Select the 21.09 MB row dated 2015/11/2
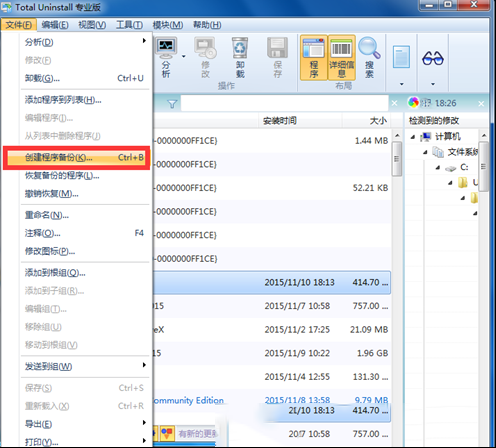Screen dimensions: 496x448 tap(272, 330)
